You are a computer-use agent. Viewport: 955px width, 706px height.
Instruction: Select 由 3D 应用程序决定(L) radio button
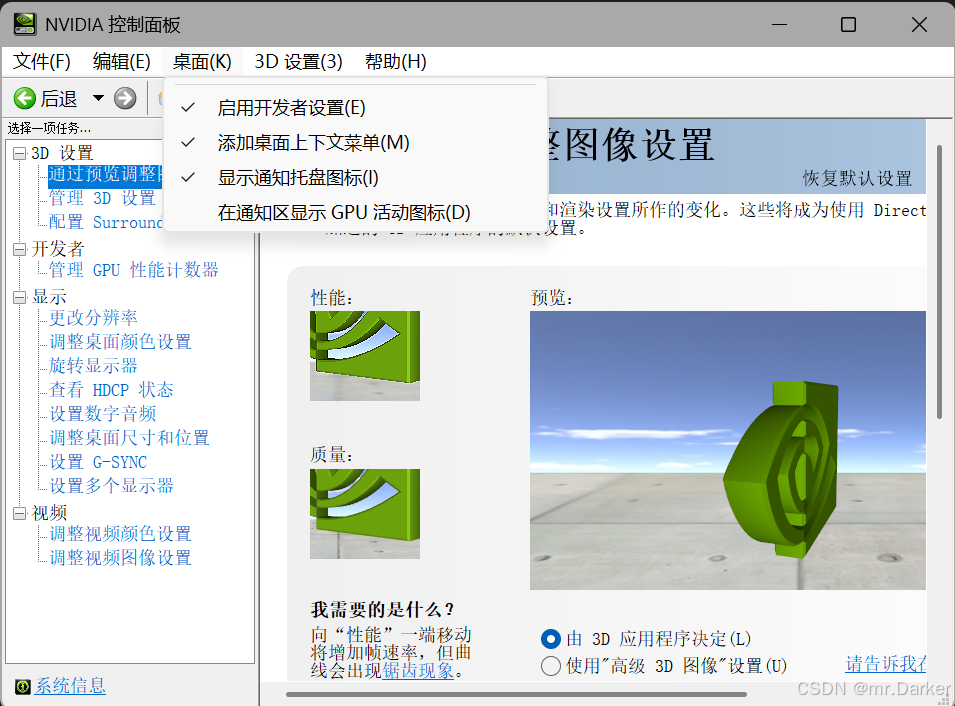[551, 639]
